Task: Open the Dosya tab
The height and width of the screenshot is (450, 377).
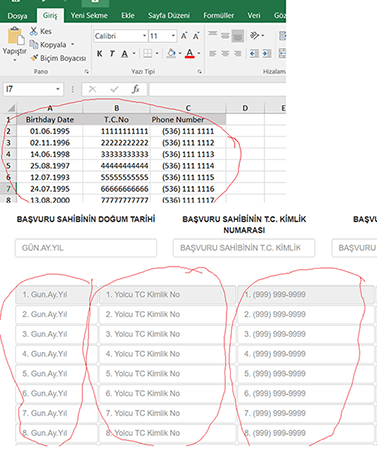Action: [17, 16]
